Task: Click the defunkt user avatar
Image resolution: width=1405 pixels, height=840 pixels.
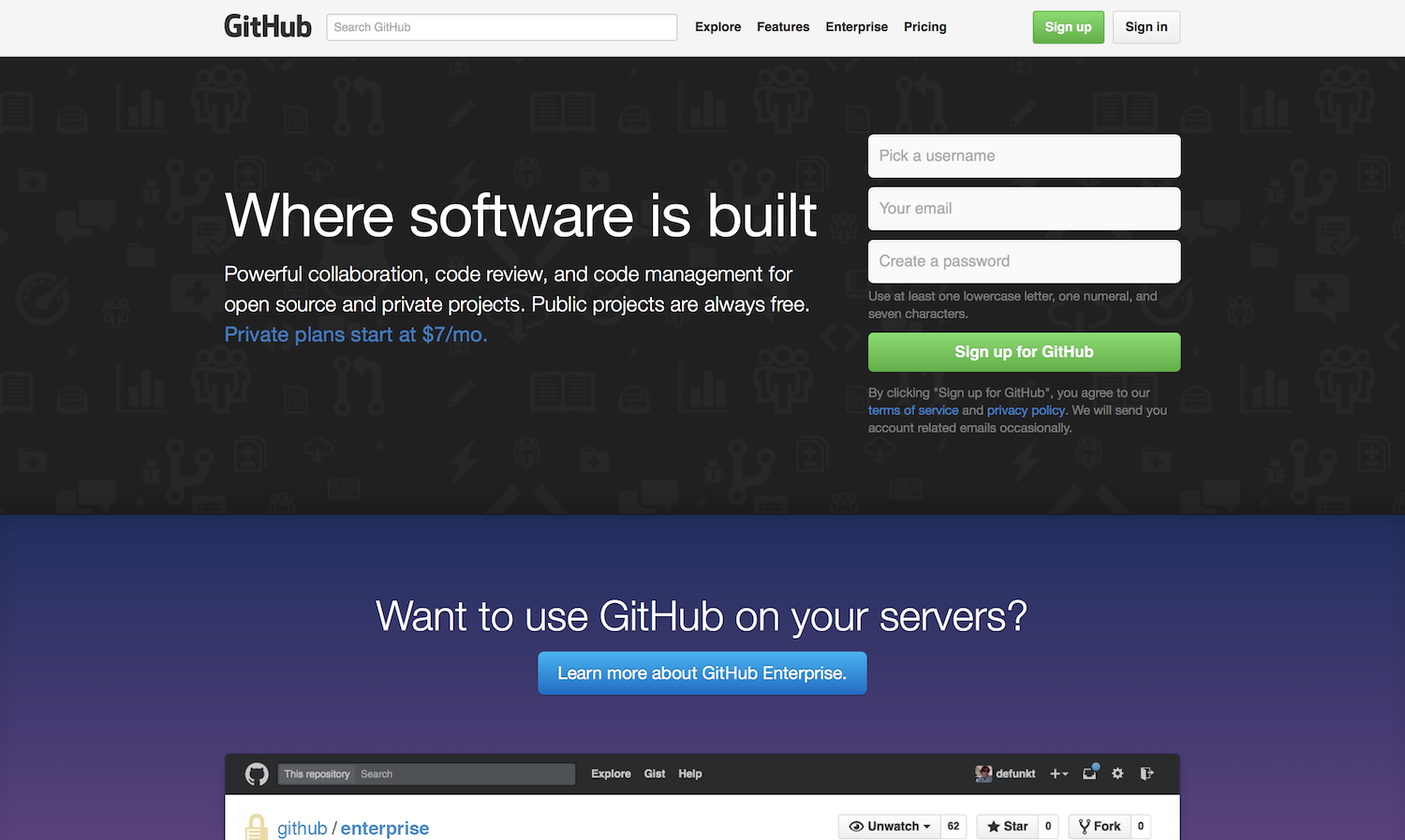Action: coord(983,774)
